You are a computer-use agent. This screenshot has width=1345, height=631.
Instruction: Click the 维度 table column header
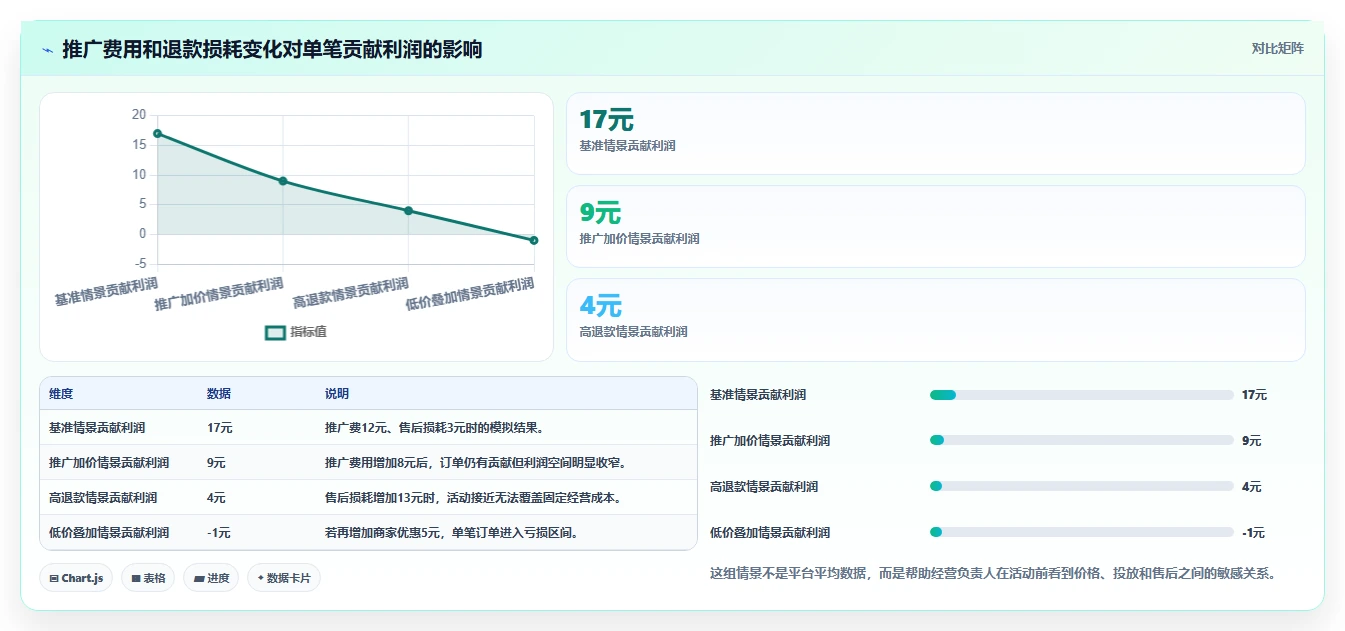[x=61, y=394]
